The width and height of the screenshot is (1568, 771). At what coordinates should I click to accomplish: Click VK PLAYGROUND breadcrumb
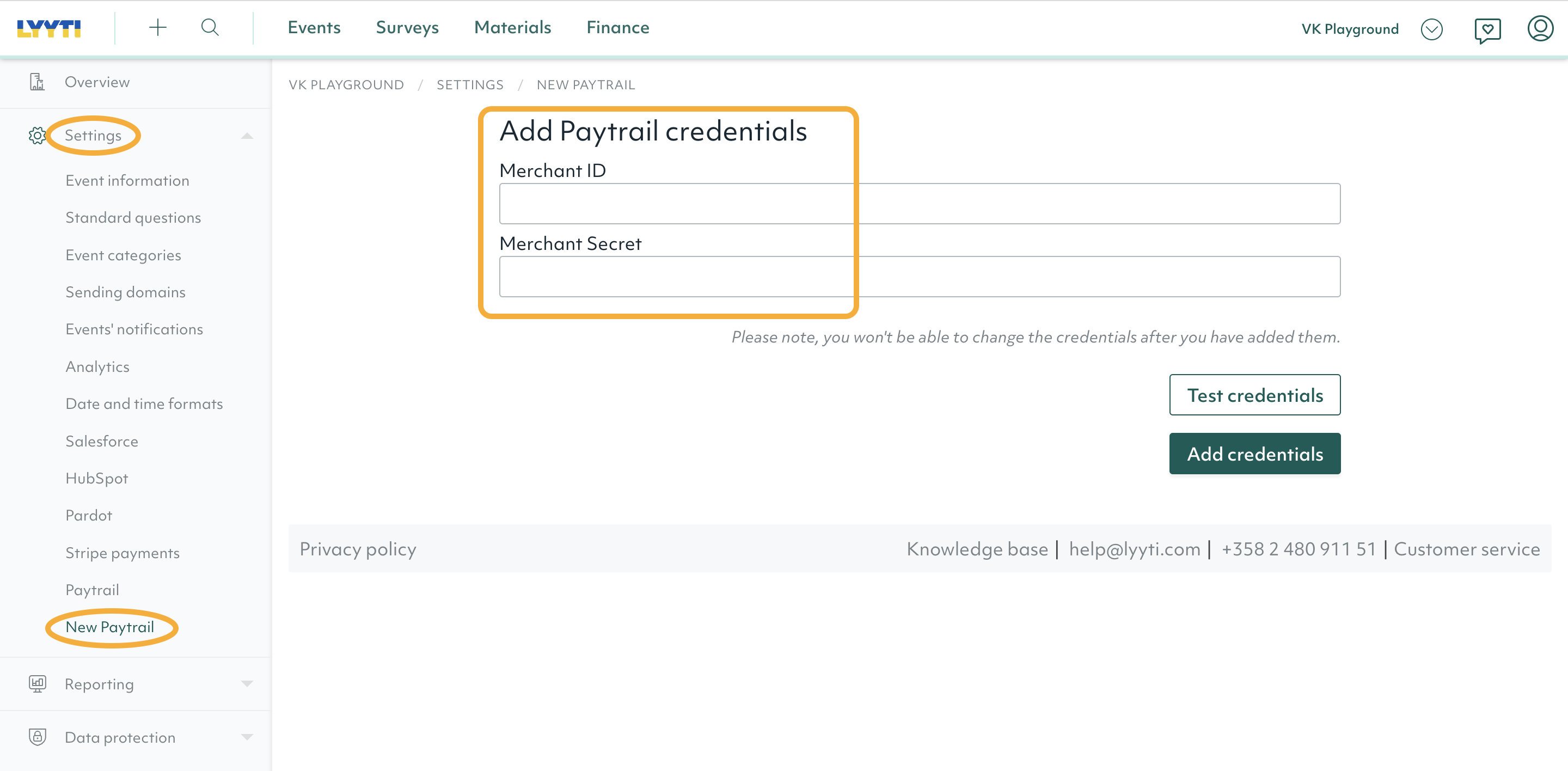pos(346,84)
